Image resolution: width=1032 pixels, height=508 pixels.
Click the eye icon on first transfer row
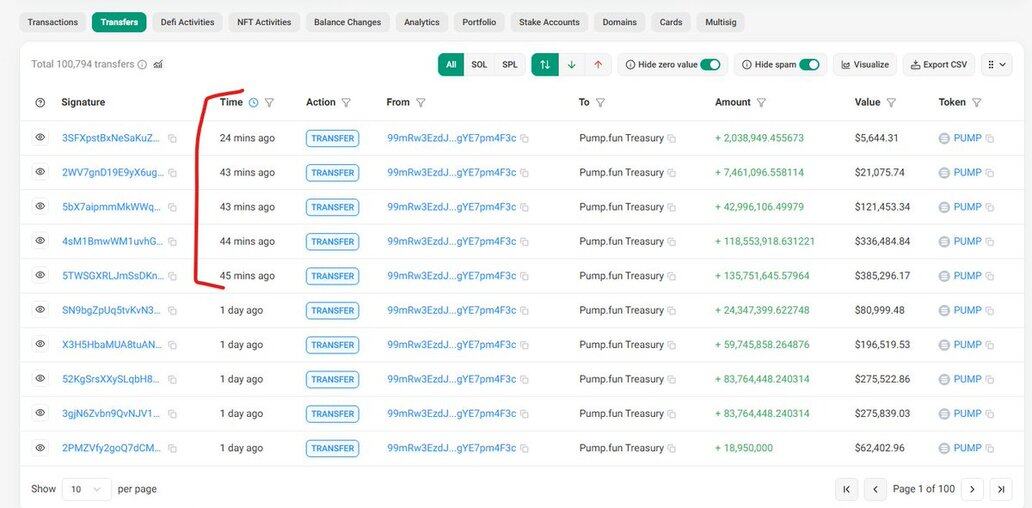[x=40, y=138]
